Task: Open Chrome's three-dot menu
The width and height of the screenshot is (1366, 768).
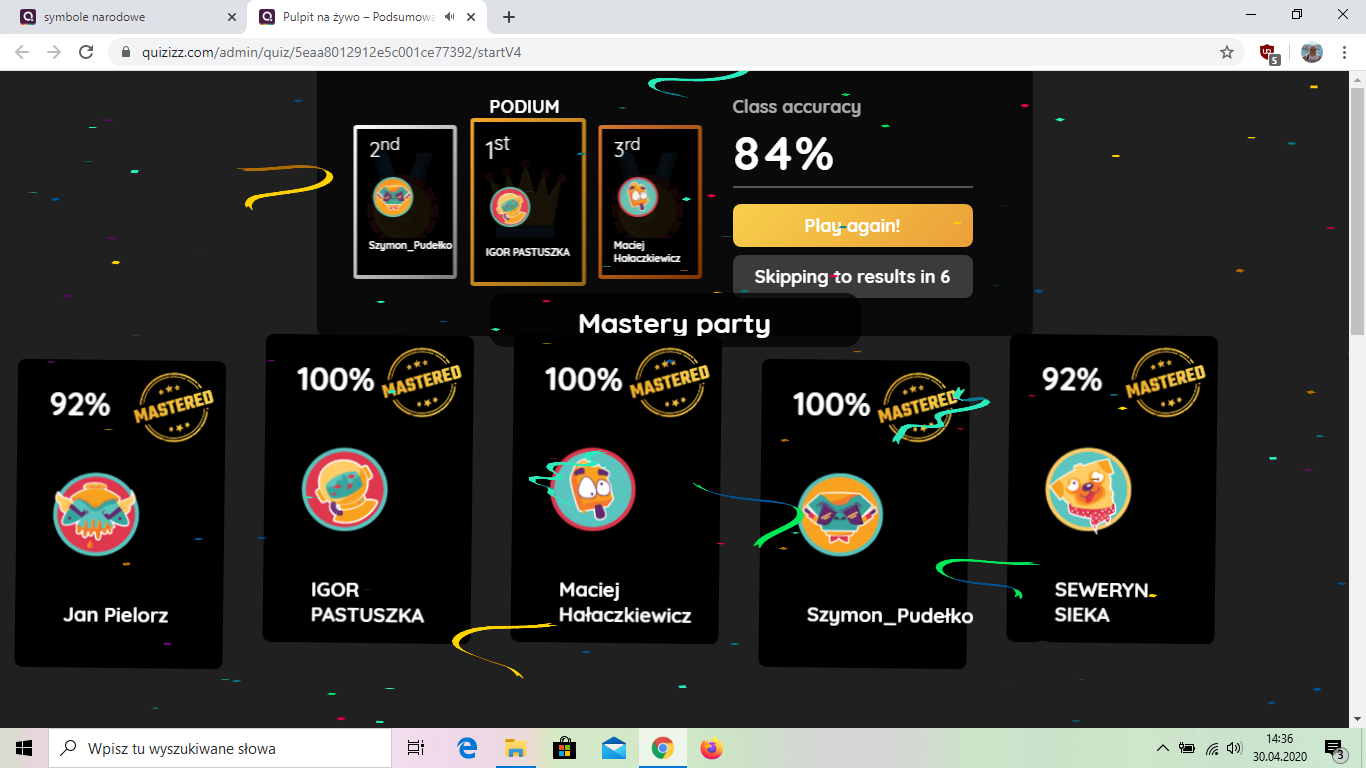Action: click(x=1344, y=52)
